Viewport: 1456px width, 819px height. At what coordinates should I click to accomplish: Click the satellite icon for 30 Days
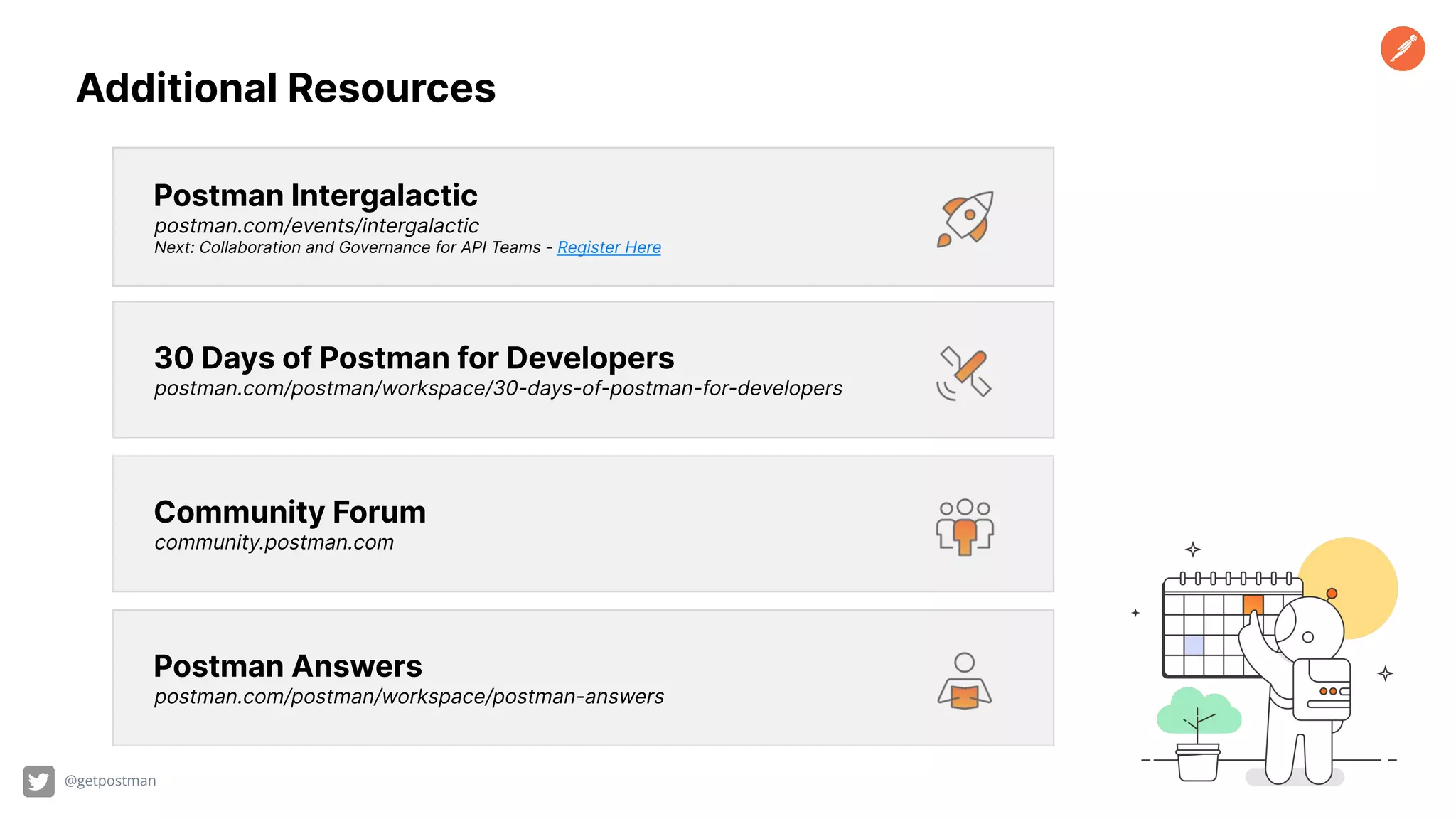pos(964,373)
